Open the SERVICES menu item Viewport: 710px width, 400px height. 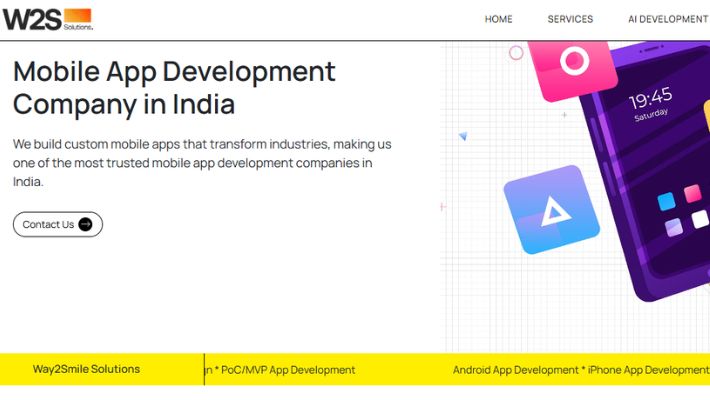click(x=570, y=19)
